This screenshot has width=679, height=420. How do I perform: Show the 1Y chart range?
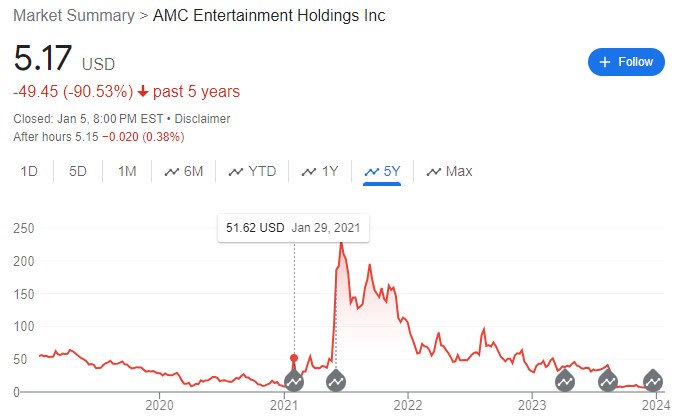[320, 171]
